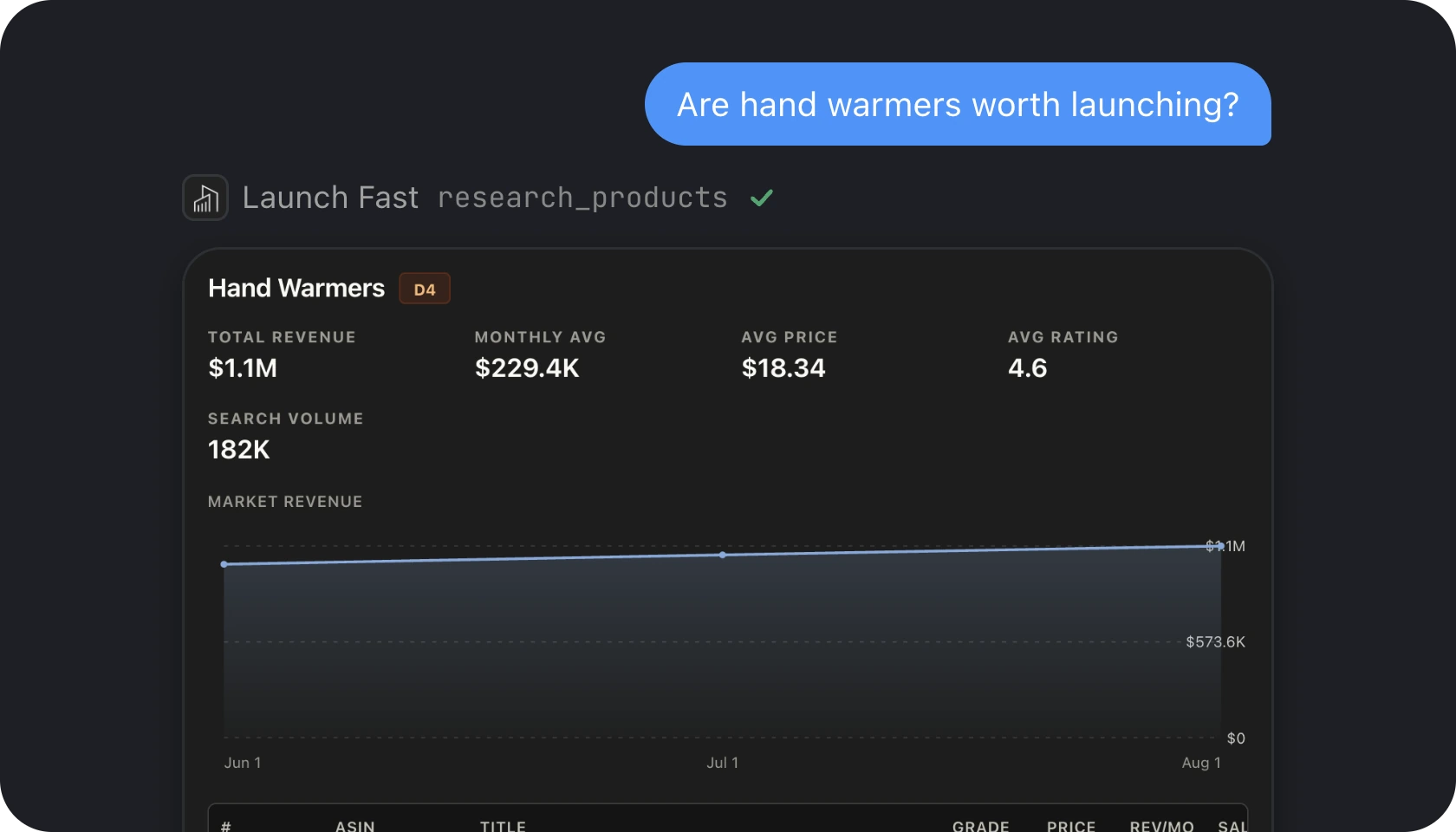Select the 4.6 average rating value
The width and height of the screenshot is (1456, 832).
pos(1028,368)
